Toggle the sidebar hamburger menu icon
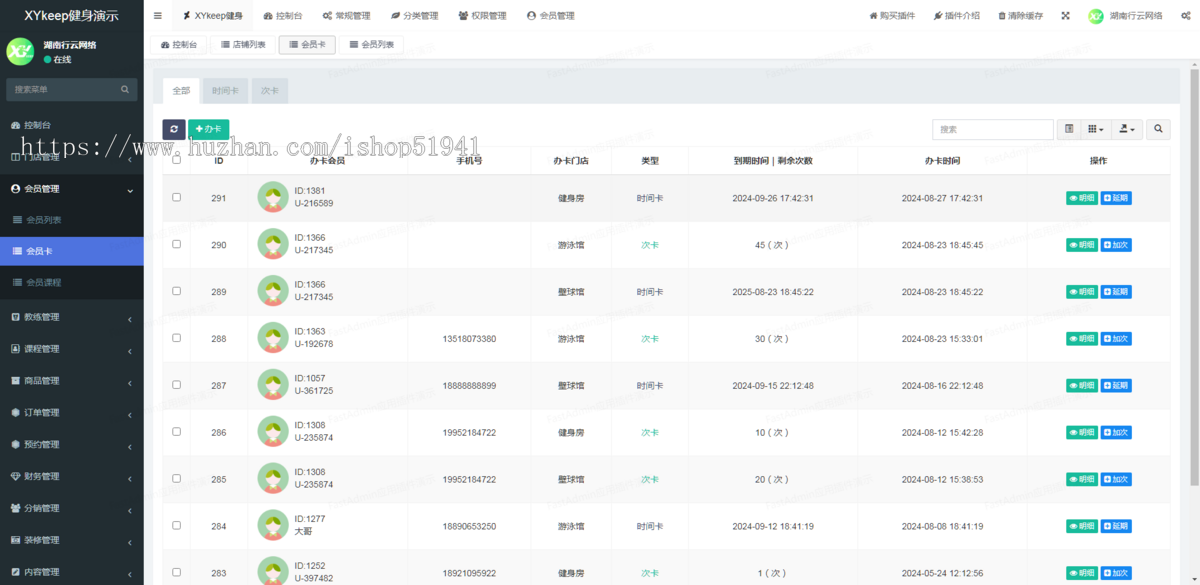Viewport: 1200px width, 585px height. point(158,16)
